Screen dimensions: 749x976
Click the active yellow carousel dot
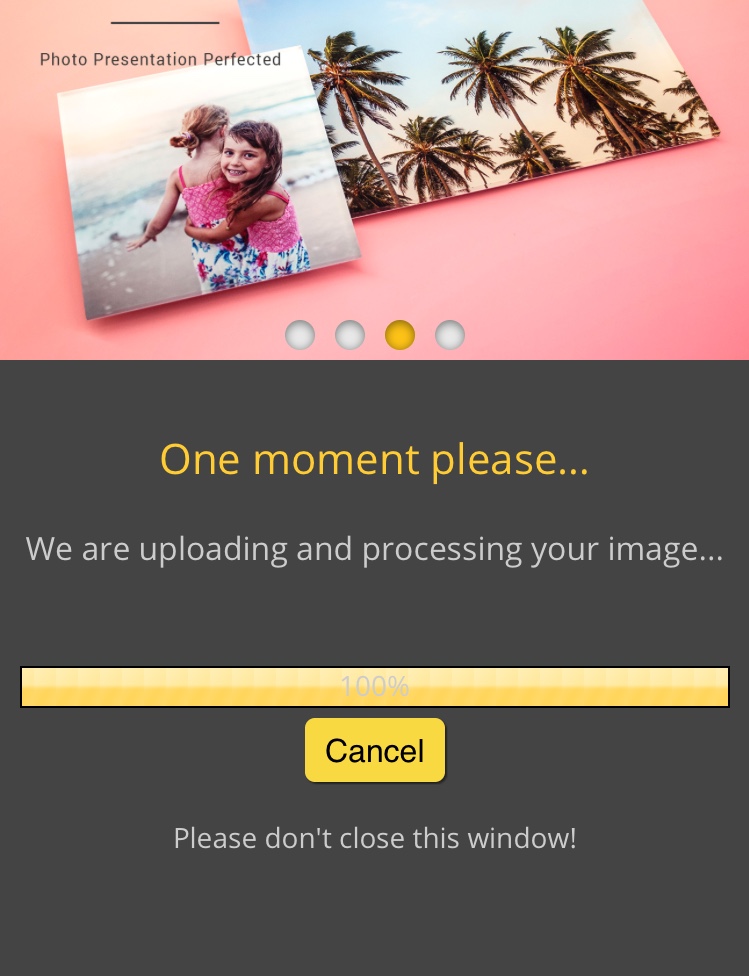(400, 335)
